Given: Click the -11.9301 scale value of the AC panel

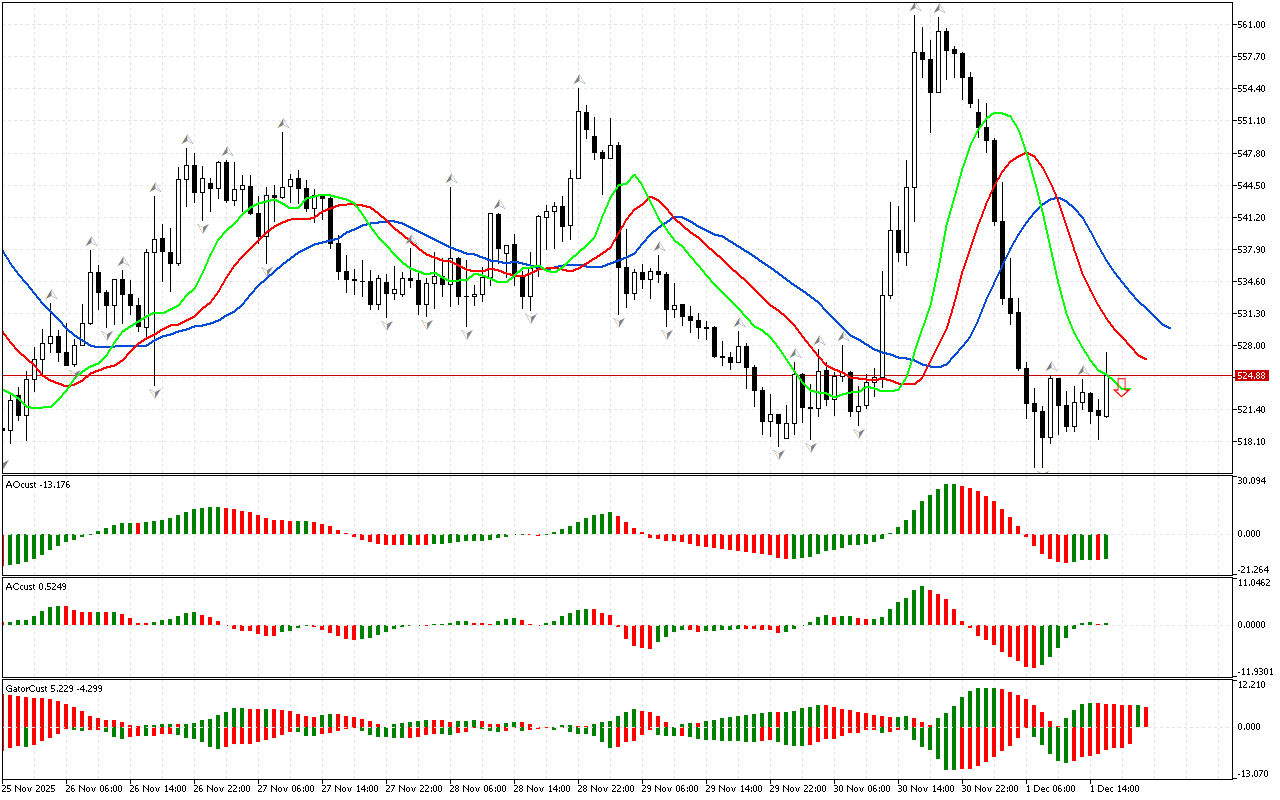Looking at the screenshot, I should pyautogui.click(x=1255, y=672).
